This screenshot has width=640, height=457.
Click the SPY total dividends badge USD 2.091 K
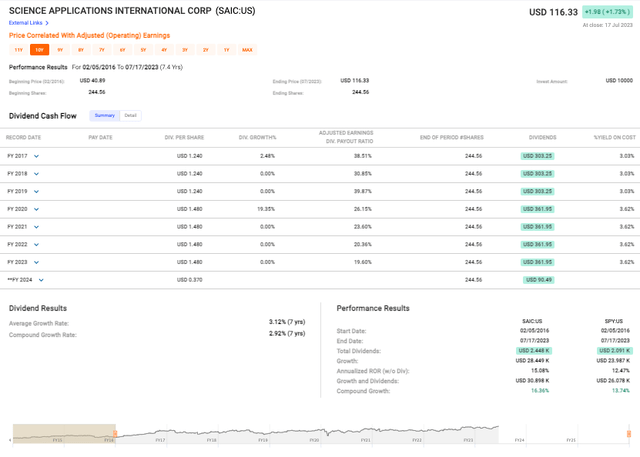[615, 351]
